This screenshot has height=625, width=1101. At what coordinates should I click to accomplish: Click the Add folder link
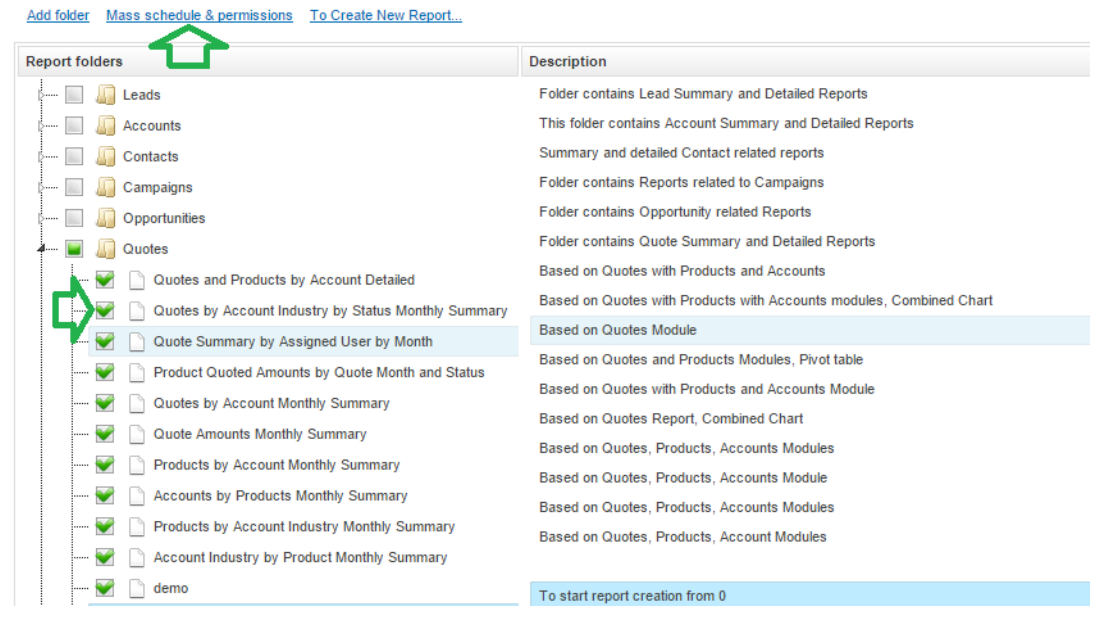pos(58,15)
